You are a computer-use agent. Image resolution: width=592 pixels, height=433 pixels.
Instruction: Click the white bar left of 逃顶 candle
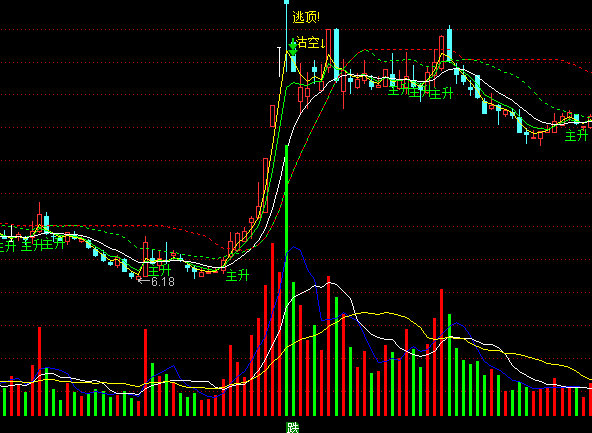(x=279, y=61)
